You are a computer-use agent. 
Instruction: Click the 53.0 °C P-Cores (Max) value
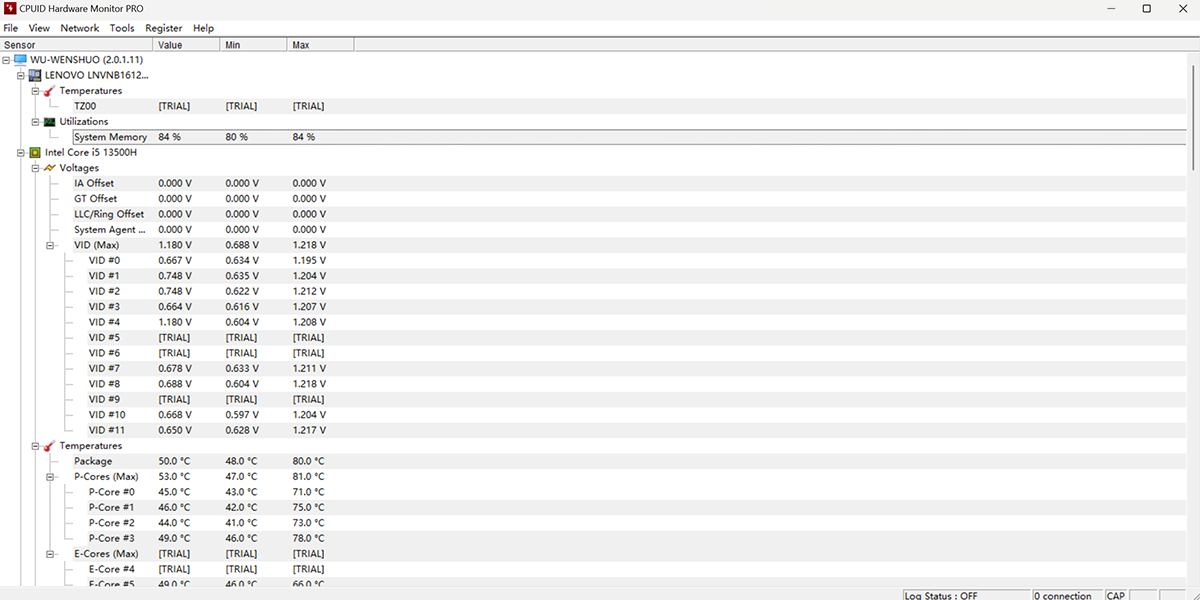[x=174, y=477]
